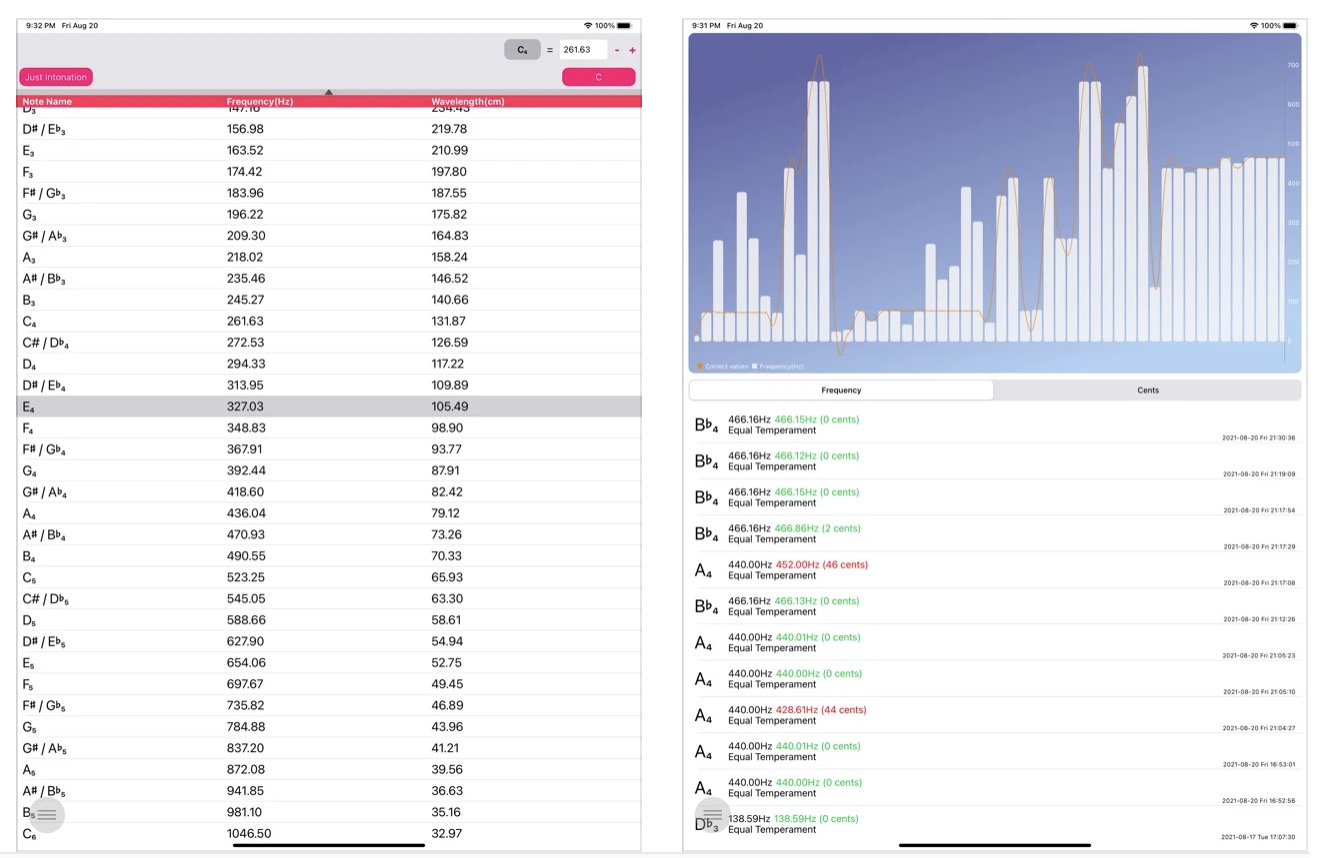Image resolution: width=1324 pixels, height=858 pixels.
Task: Open the C₄ reference note picker
Action: (522, 50)
